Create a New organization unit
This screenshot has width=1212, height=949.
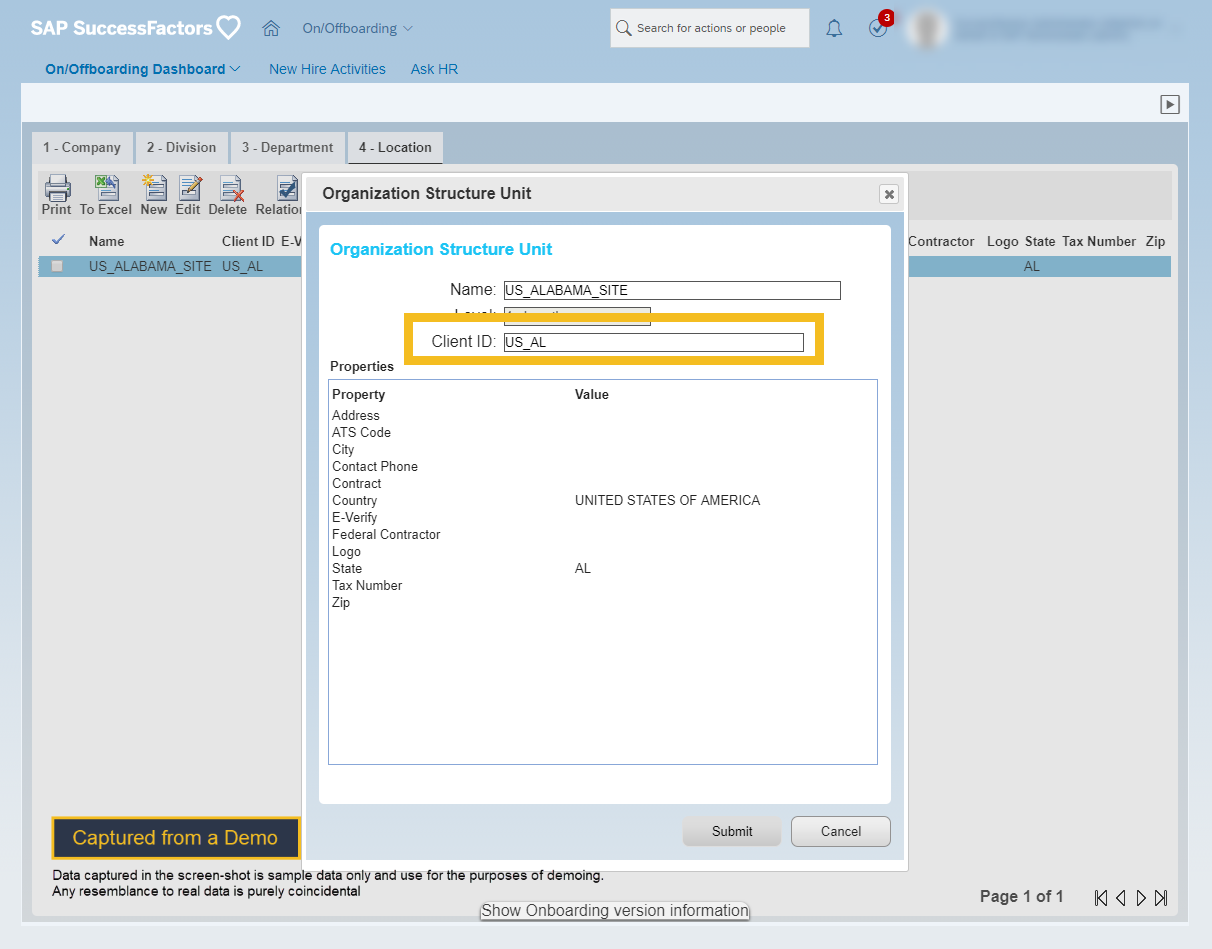point(154,194)
